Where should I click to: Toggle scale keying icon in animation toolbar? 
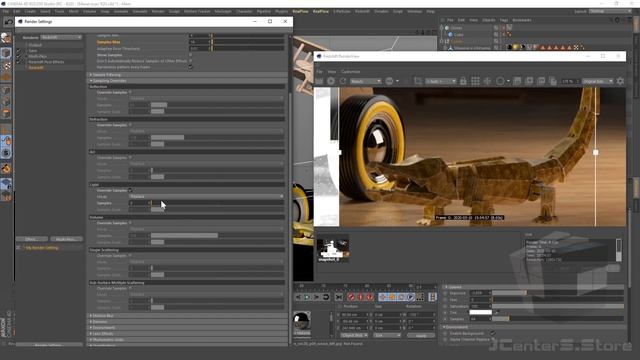point(392,297)
